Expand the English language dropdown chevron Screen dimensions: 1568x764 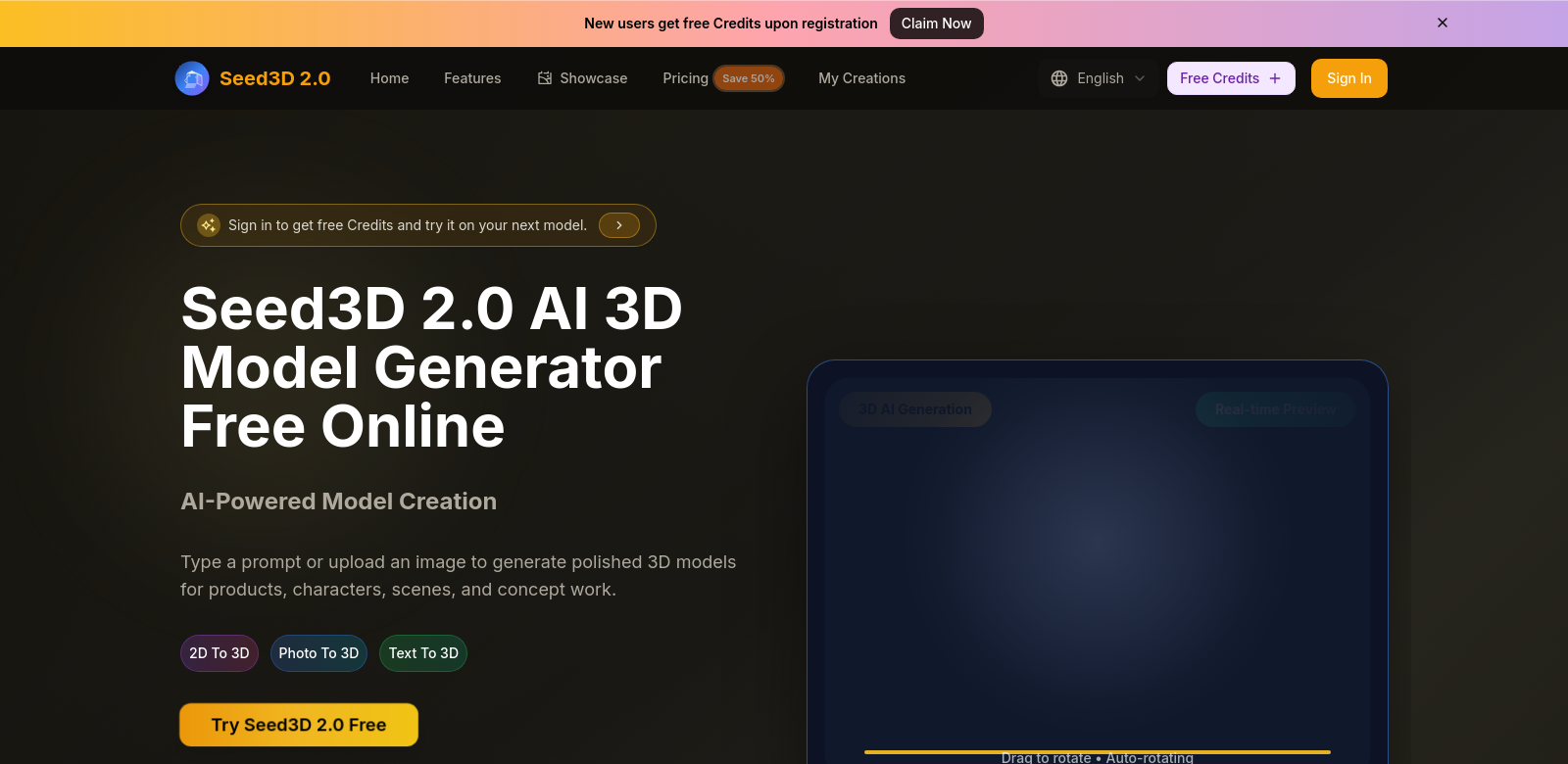1140,78
